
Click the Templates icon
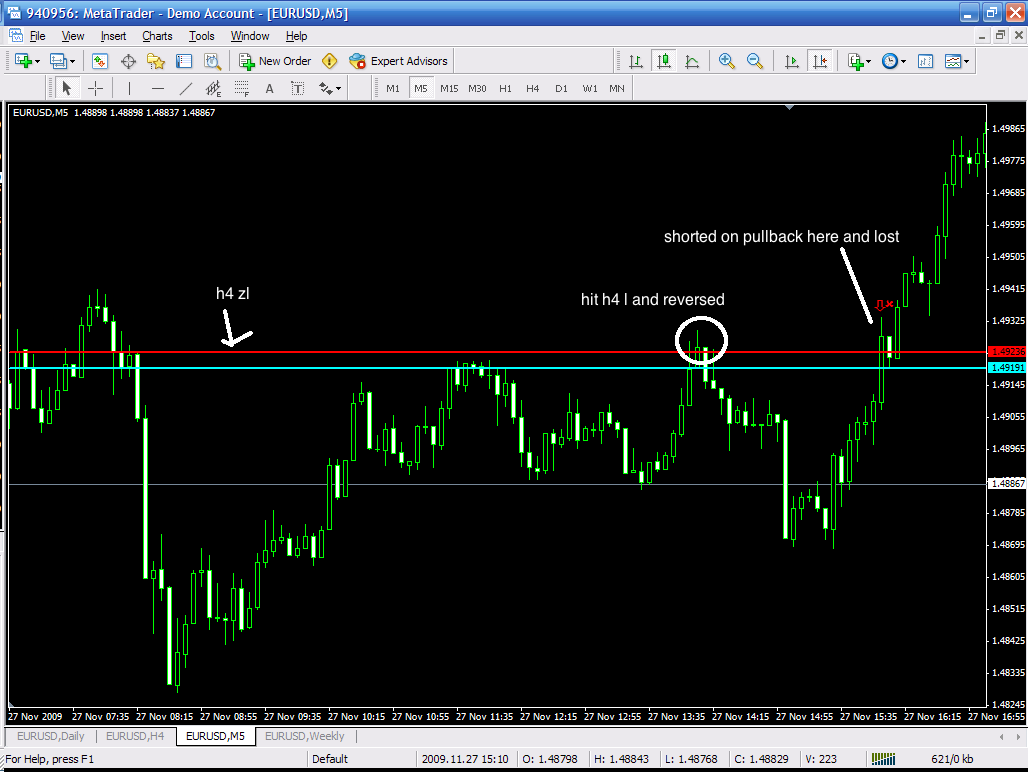pyautogui.click(x=953, y=61)
